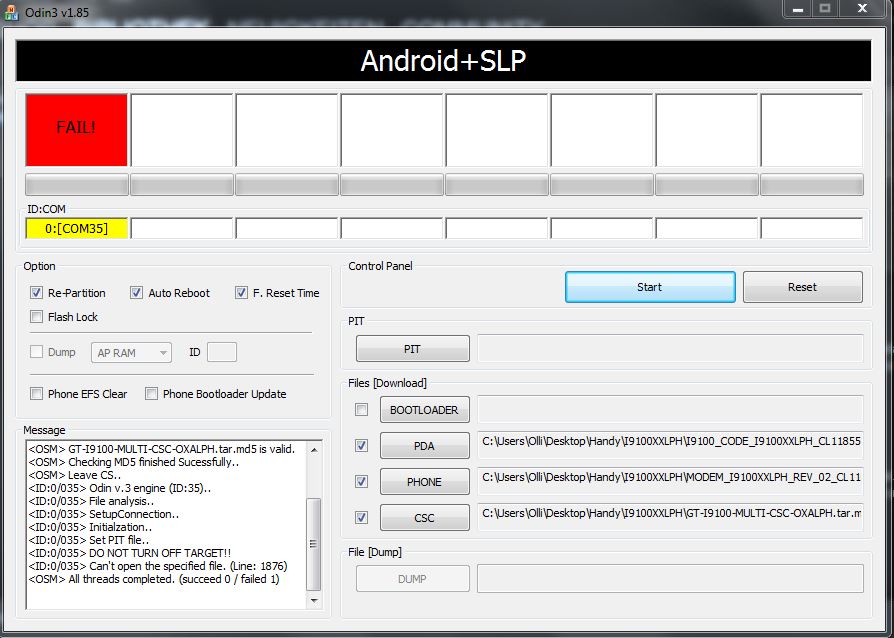Click the BOOTLOADER file button
894x638 pixels.
(425, 410)
